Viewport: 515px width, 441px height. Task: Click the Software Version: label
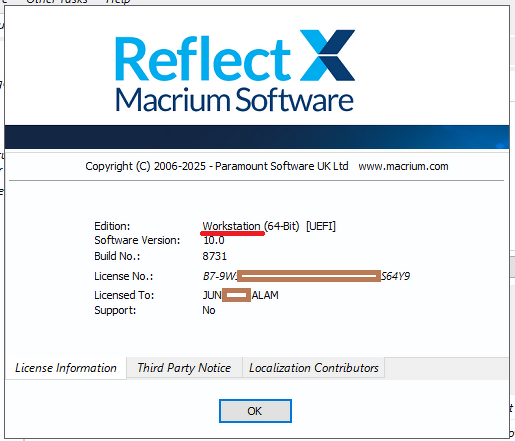[x=137, y=240]
